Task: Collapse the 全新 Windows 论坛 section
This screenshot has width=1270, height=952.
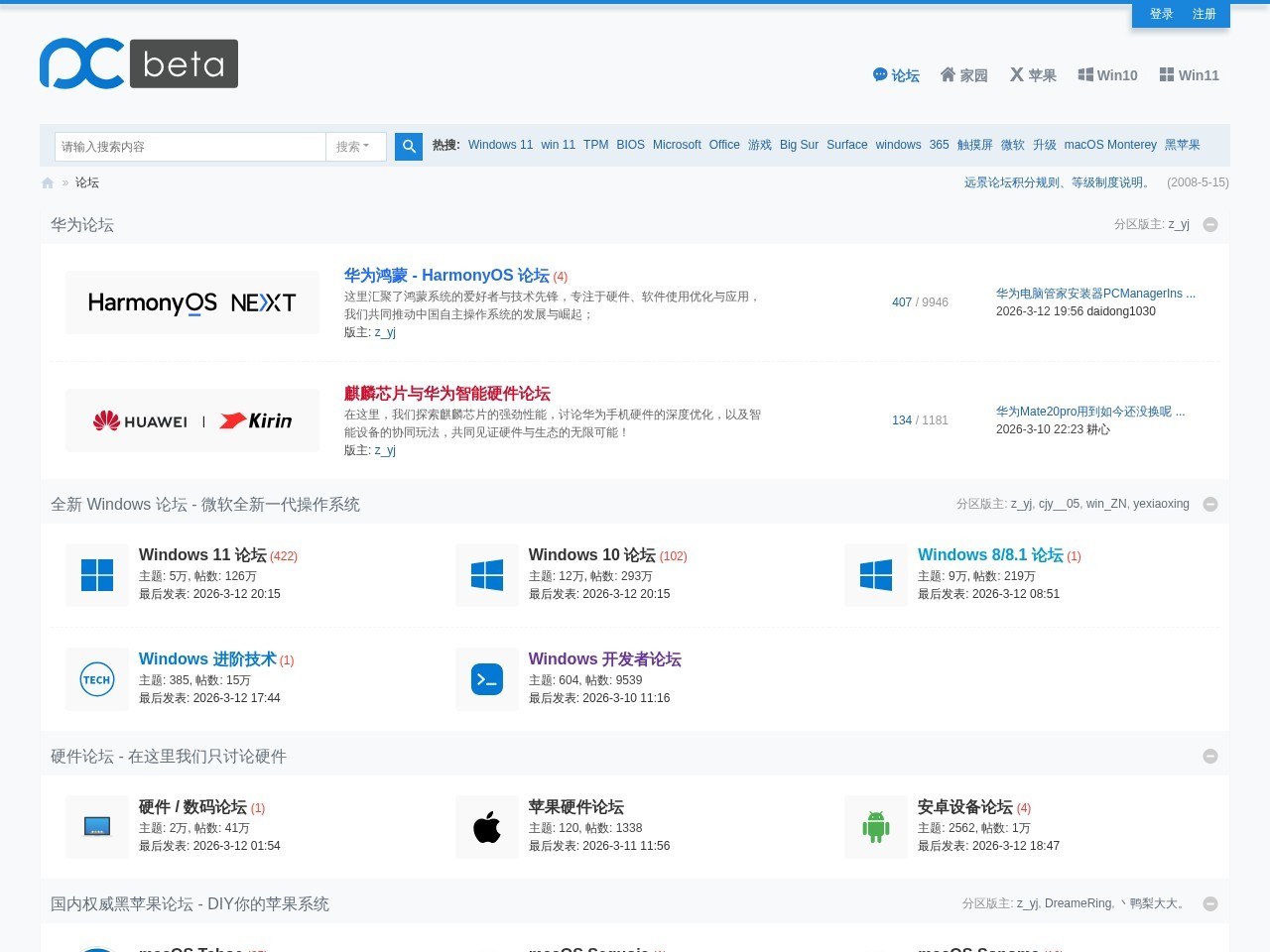Action: point(1209,505)
